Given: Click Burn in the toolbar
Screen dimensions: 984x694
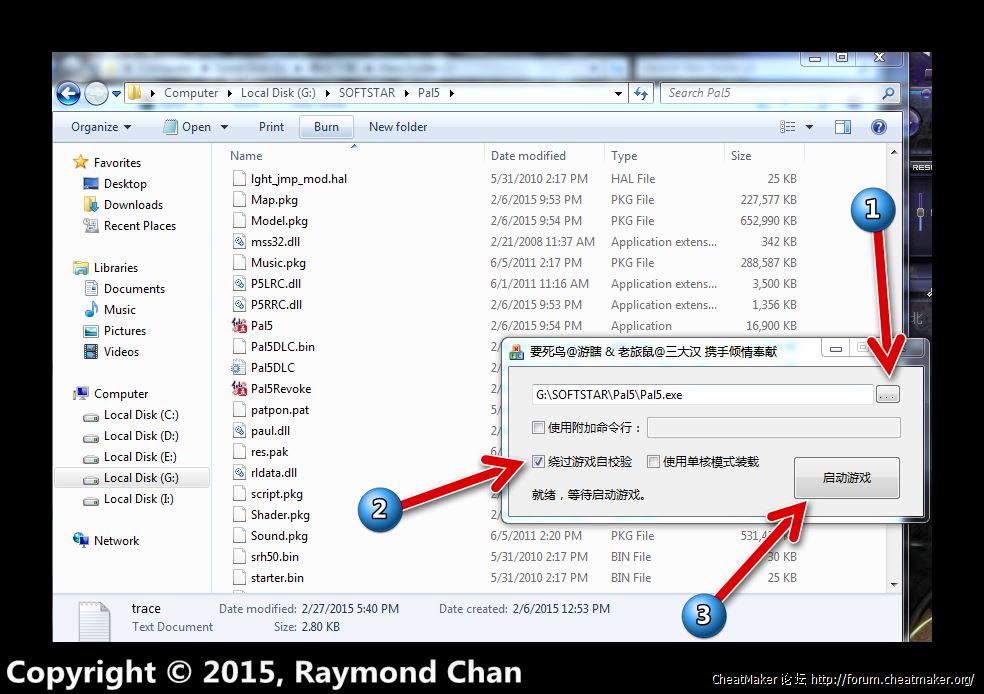Looking at the screenshot, I should tap(326, 127).
